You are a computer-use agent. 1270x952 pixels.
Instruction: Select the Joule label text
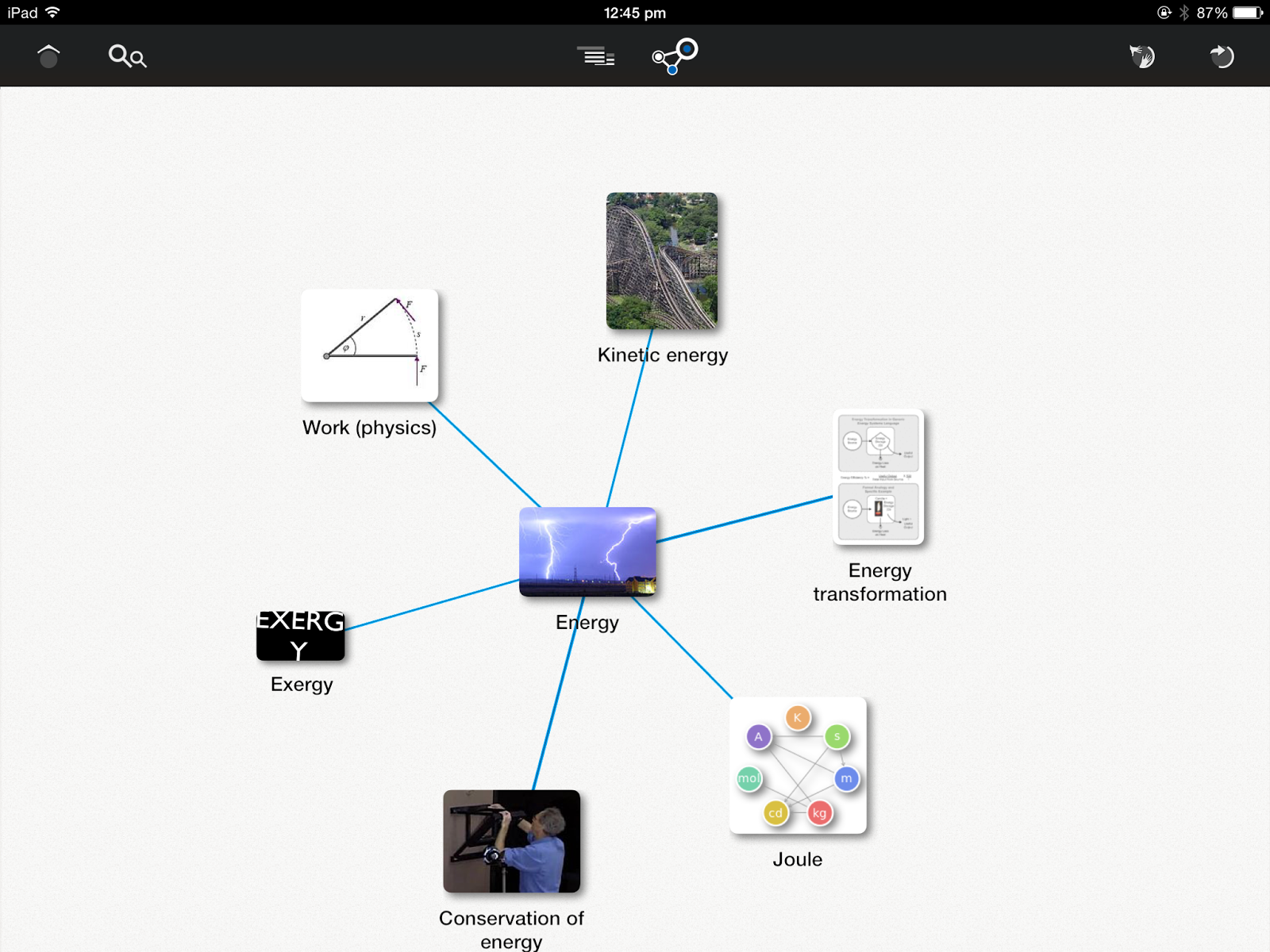(x=798, y=859)
